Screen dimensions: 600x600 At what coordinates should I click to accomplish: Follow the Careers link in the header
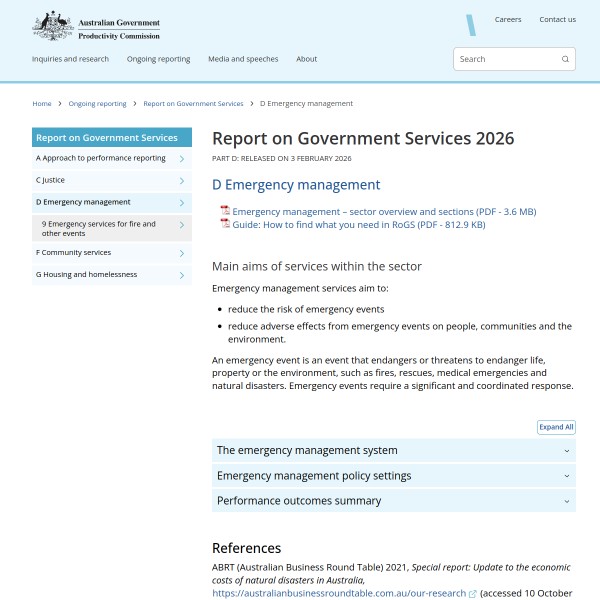[507, 19]
